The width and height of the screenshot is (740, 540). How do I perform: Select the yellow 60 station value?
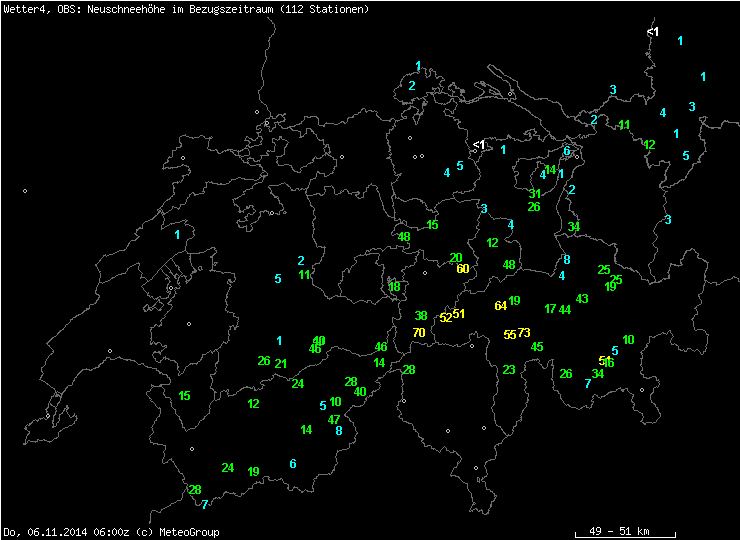tap(462, 269)
